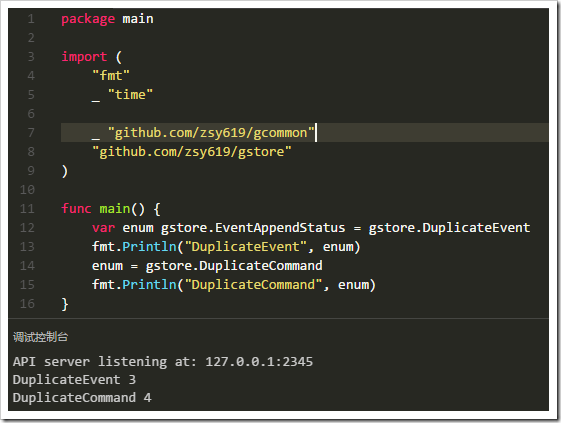Click gstore.DuplicateEvent on line 12
The image size is (561, 423).
tap(449, 228)
